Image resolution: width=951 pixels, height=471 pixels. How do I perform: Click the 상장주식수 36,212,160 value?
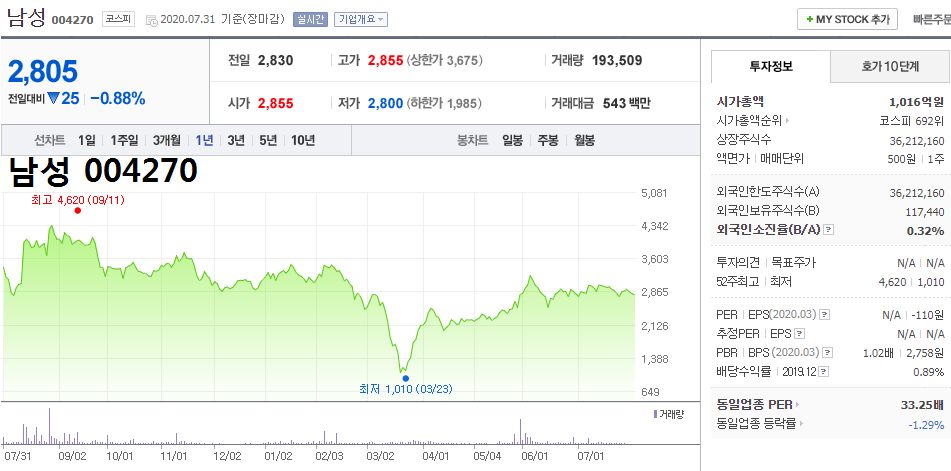point(917,141)
